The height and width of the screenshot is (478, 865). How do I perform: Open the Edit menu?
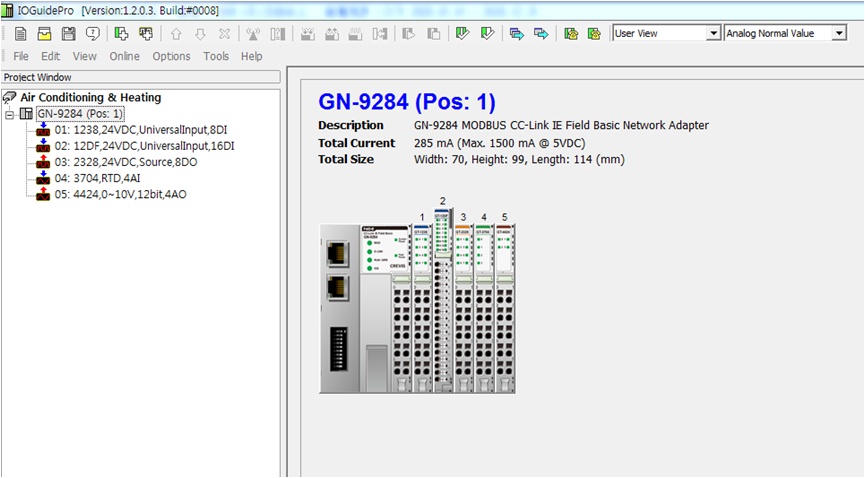50,56
